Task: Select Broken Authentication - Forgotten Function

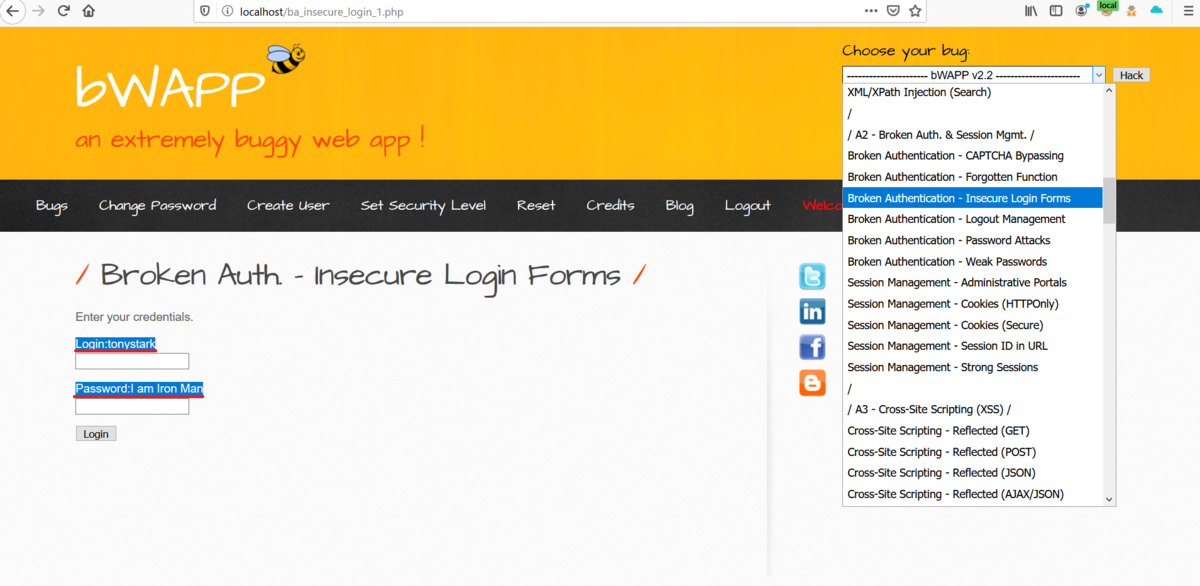Action: [973, 177]
